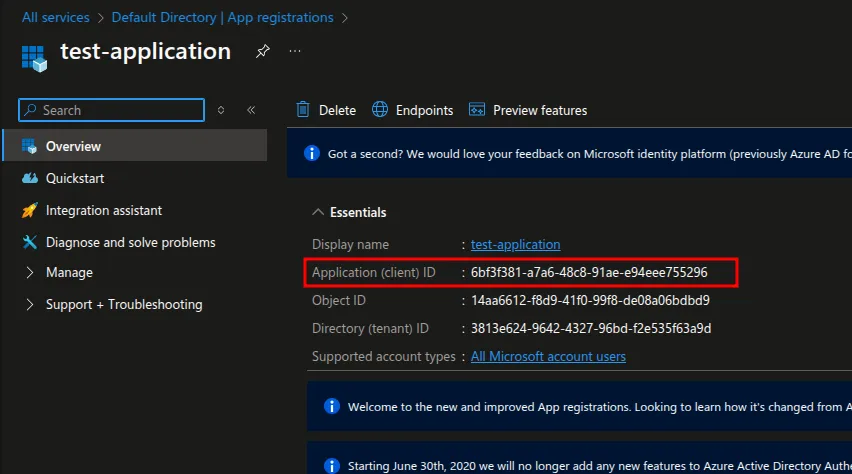Screen dimensions: 852x474
Task: Select the Directory (tenant) ID value
Action: click(x=591, y=328)
